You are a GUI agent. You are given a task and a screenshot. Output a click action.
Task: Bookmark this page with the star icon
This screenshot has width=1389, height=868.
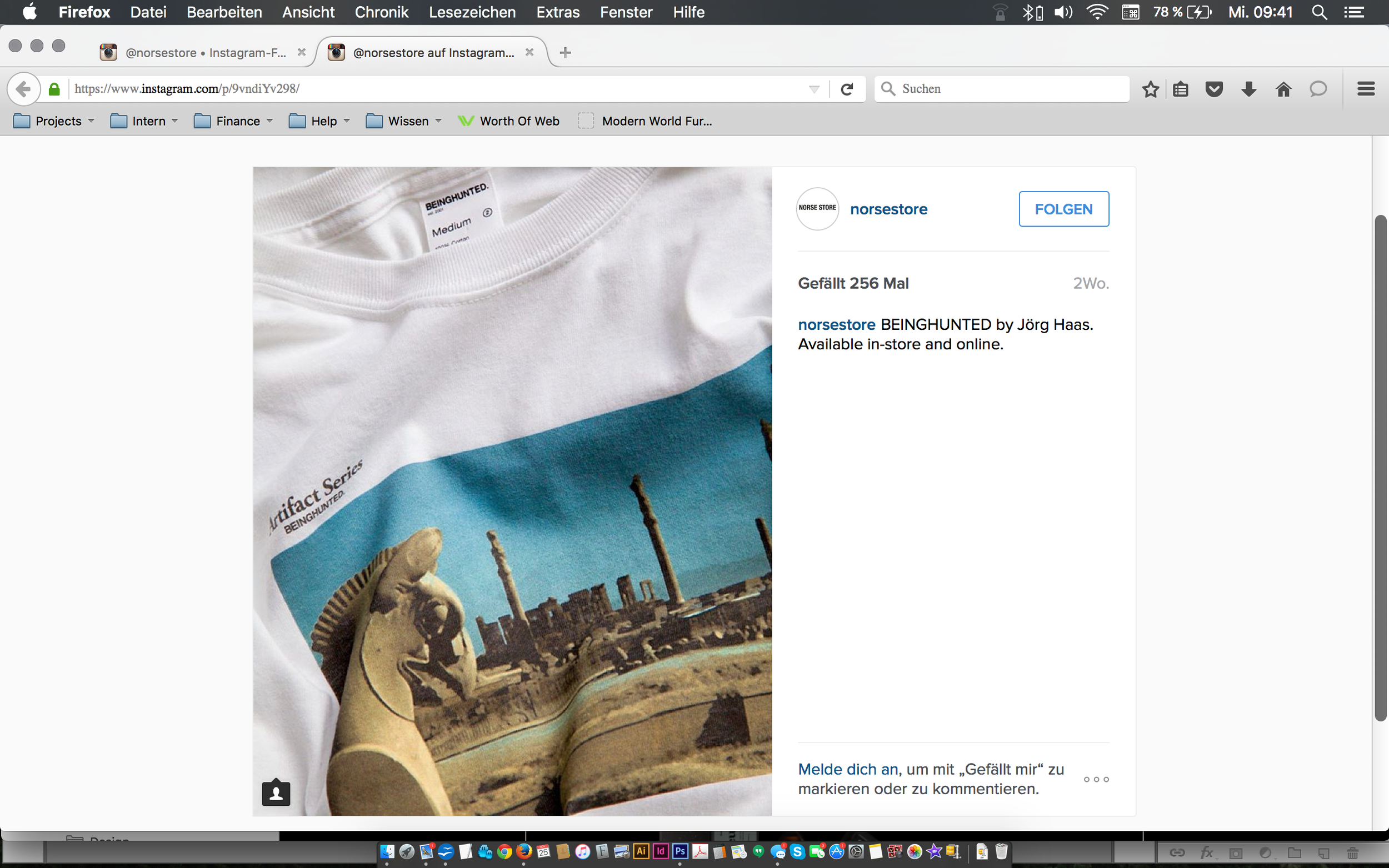click(x=1150, y=89)
